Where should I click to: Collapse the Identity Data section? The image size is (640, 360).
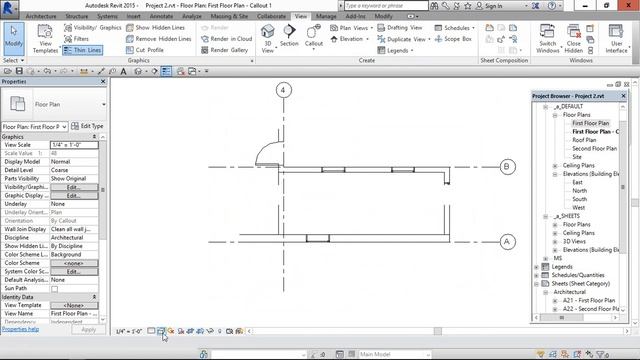click(x=94, y=297)
